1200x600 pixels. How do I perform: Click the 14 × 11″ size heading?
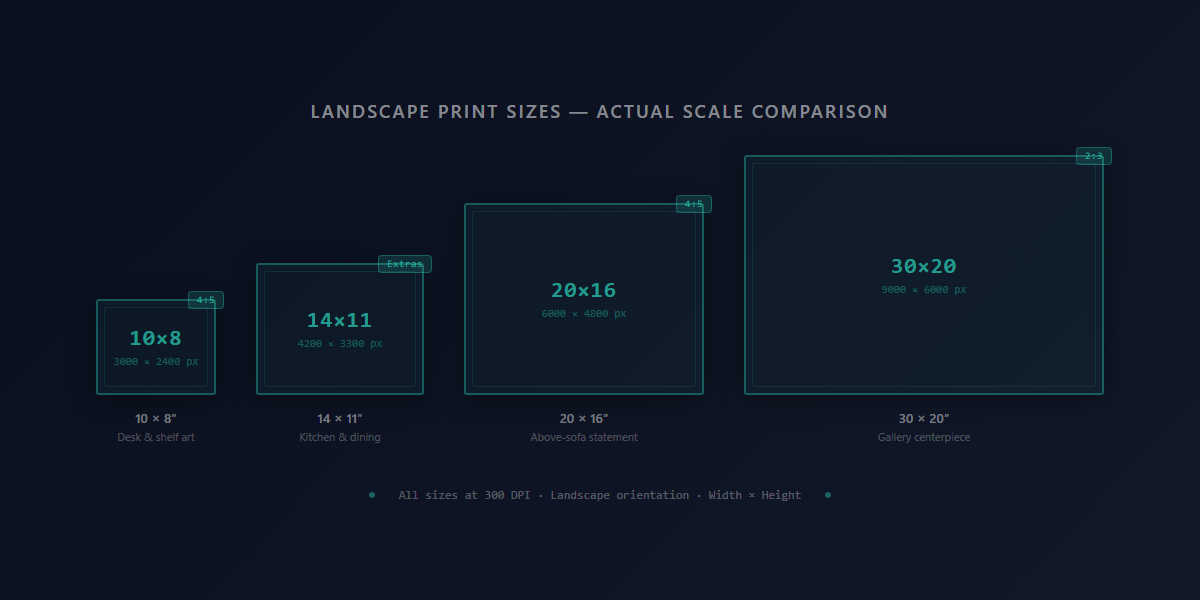click(340, 418)
